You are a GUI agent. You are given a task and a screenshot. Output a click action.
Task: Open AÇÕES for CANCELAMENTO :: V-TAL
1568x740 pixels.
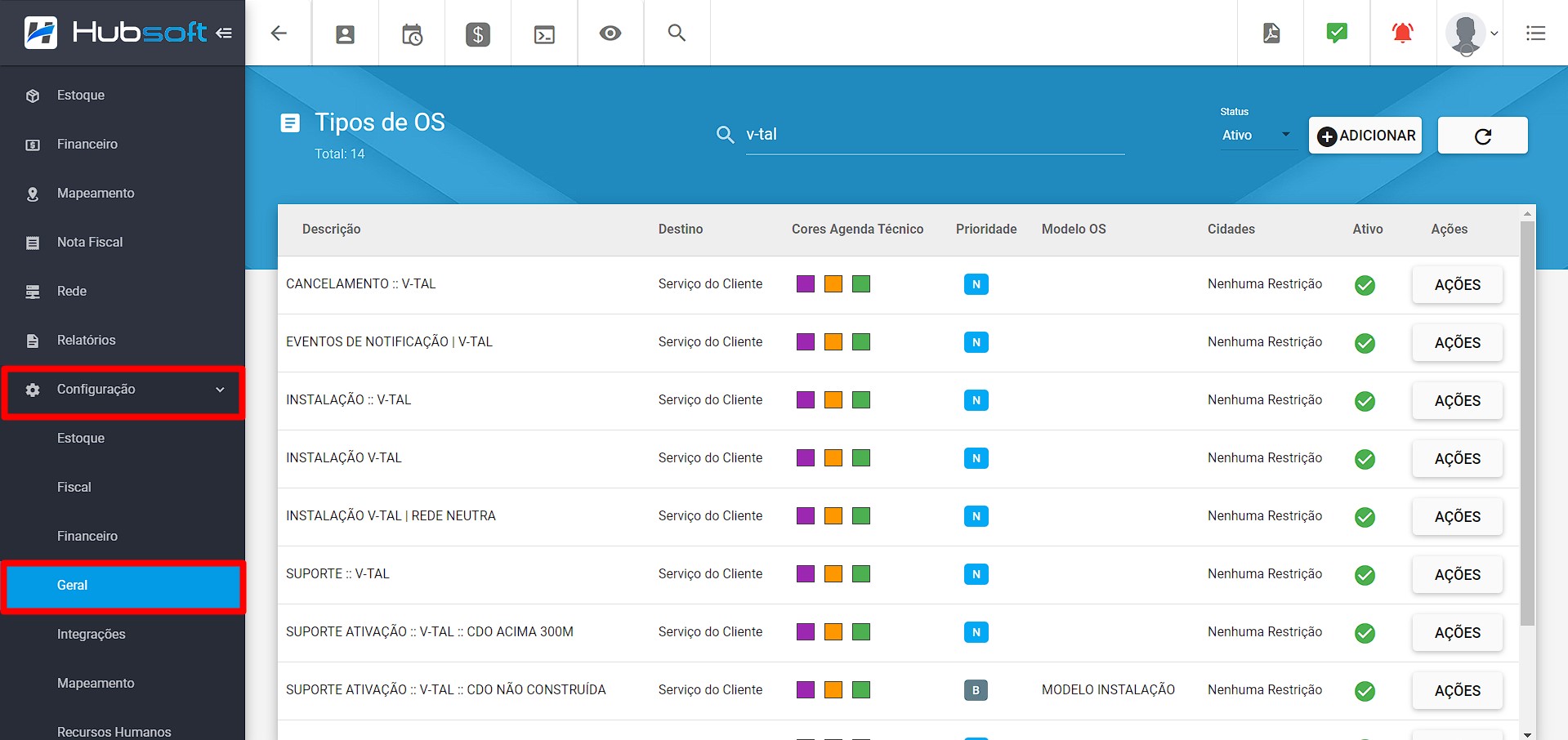coord(1457,285)
